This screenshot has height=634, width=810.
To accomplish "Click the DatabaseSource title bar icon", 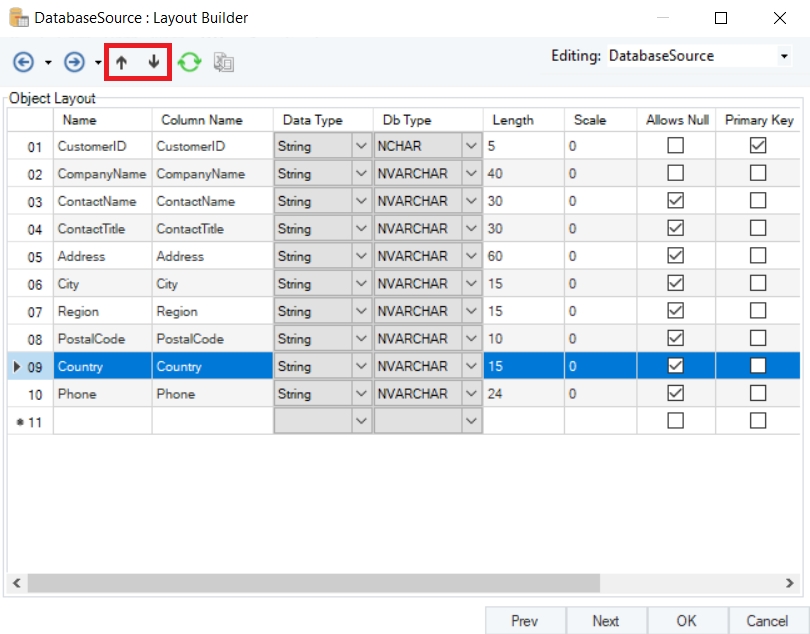I will pyautogui.click(x=18, y=18).
